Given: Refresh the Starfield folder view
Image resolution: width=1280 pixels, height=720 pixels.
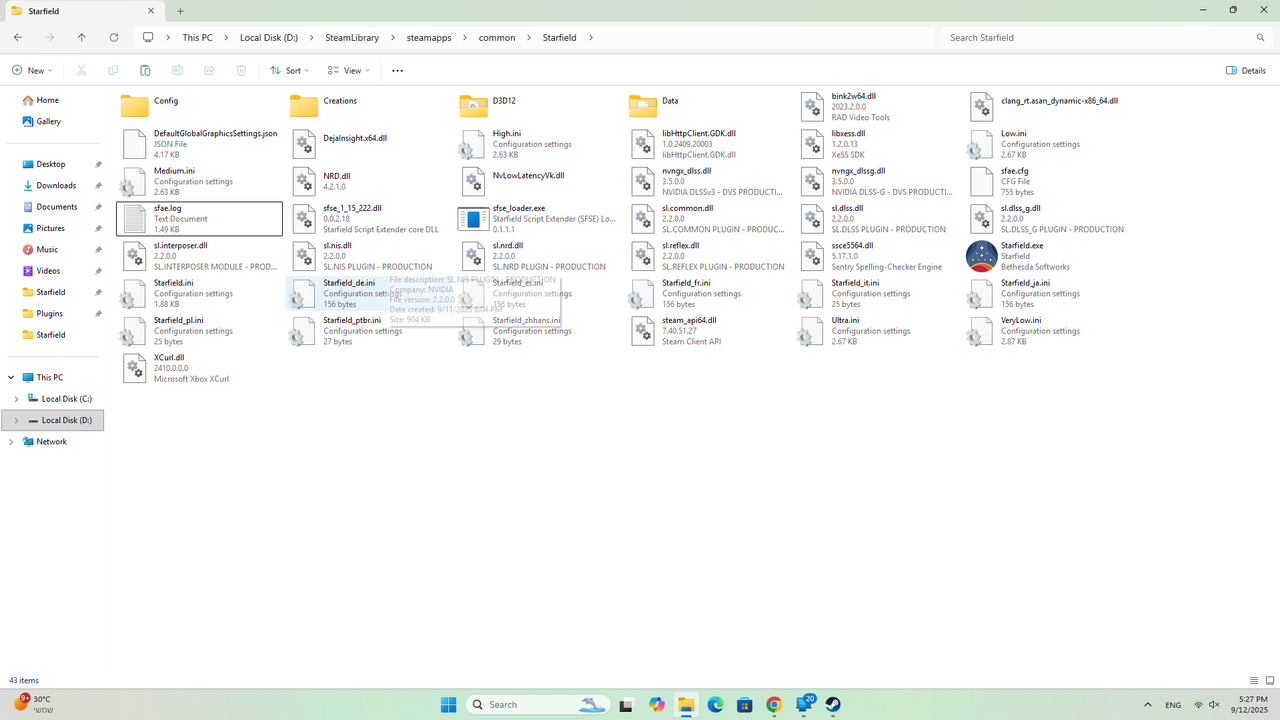Looking at the screenshot, I should [x=114, y=37].
